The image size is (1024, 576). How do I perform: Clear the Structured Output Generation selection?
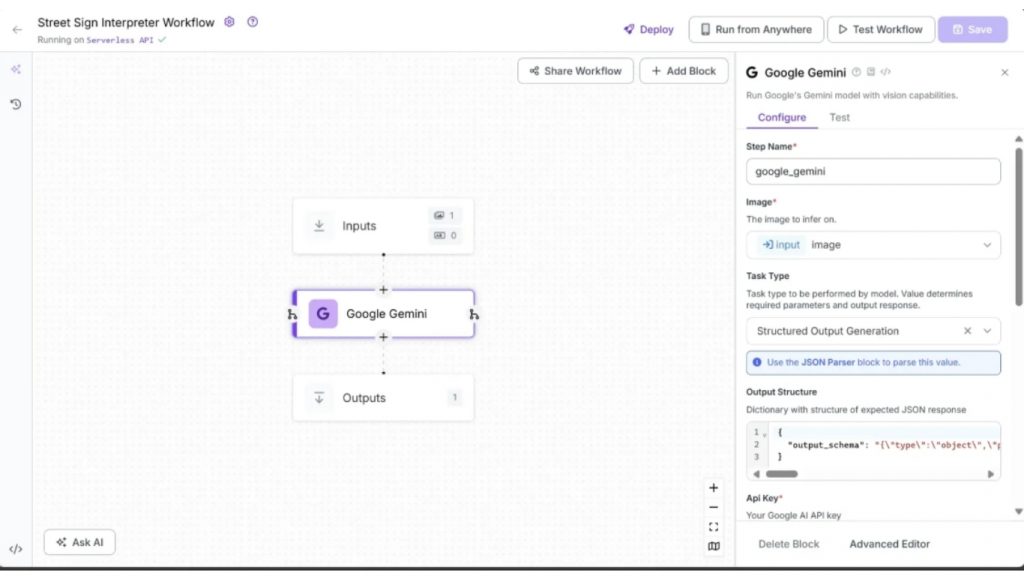pos(967,331)
